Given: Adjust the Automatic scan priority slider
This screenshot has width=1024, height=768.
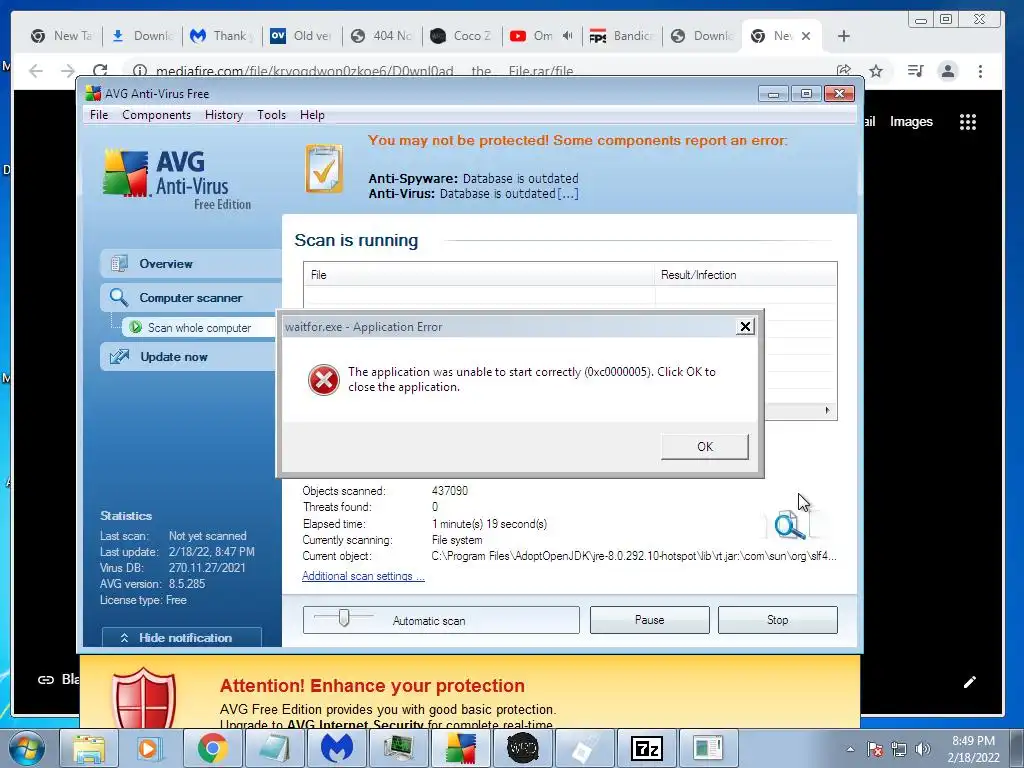Looking at the screenshot, I should click(x=344, y=617).
